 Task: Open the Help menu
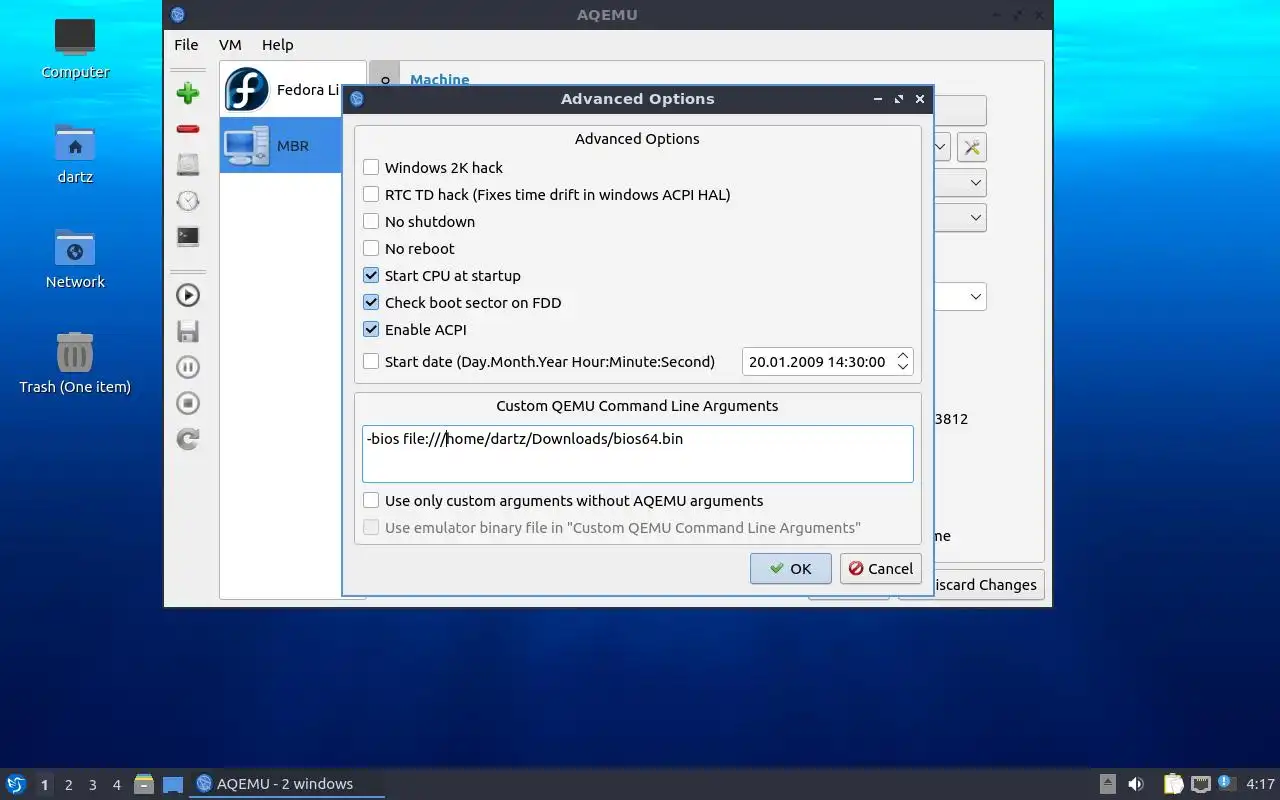[278, 45]
